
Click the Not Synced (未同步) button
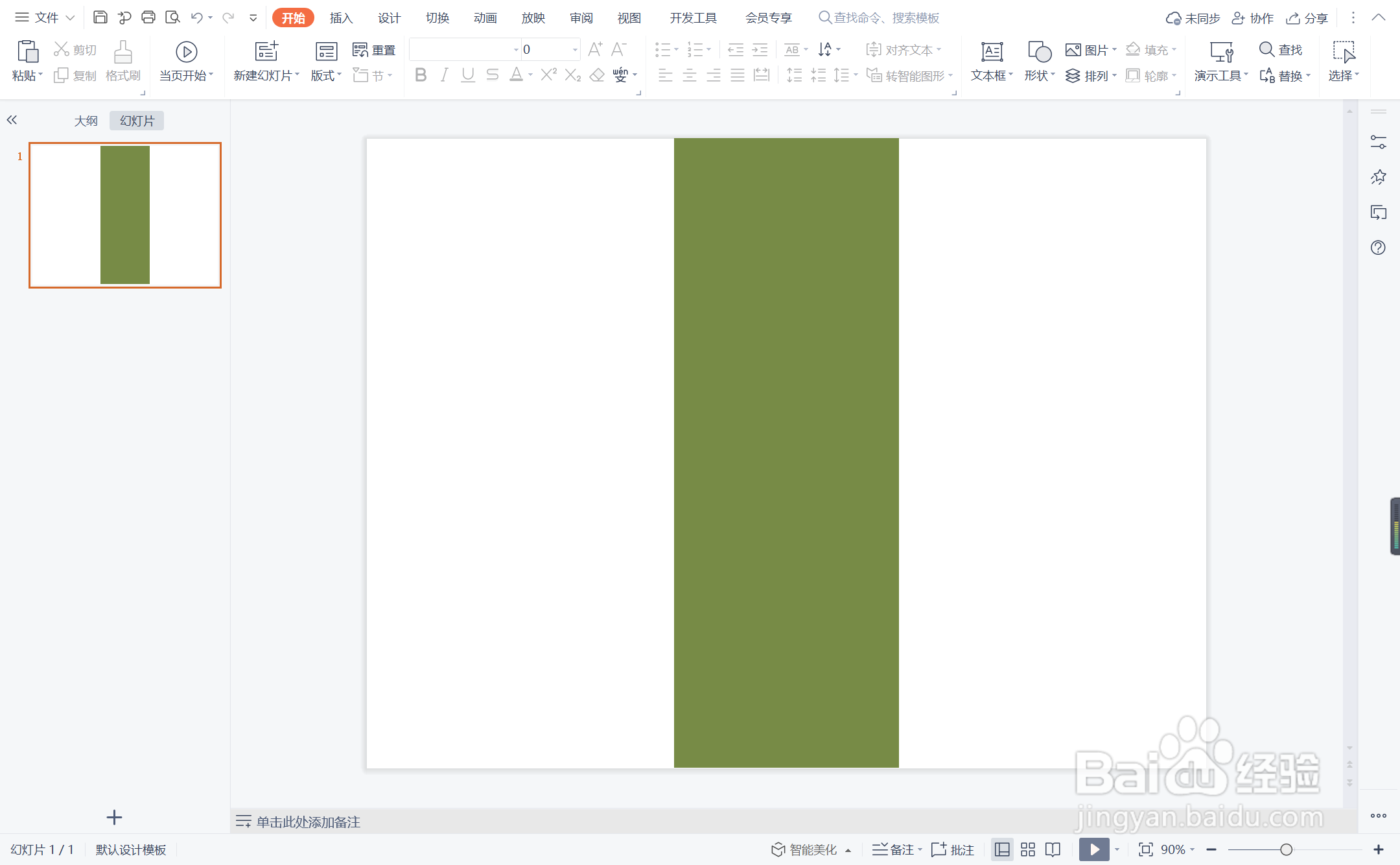[x=1193, y=18]
